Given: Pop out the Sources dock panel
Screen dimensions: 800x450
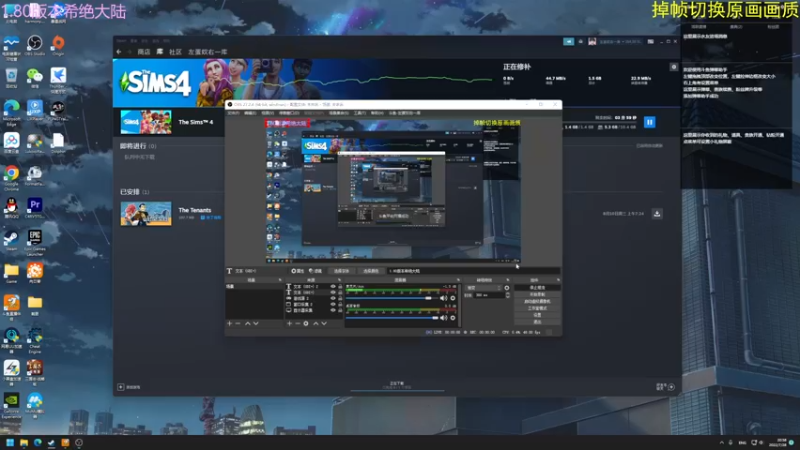Looking at the screenshot, I should coord(340,280).
